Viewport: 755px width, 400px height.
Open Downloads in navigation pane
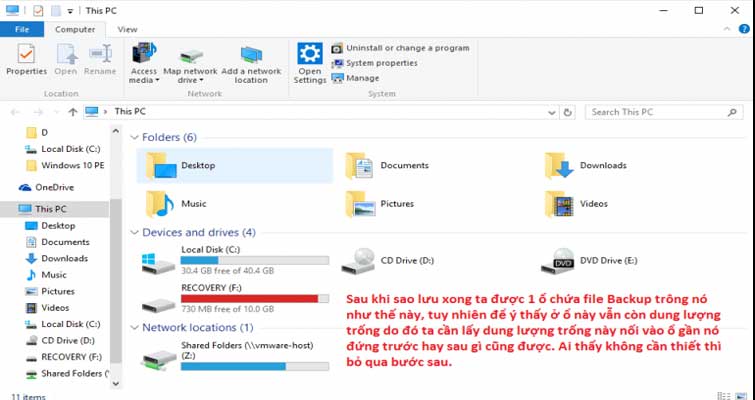click(57, 258)
